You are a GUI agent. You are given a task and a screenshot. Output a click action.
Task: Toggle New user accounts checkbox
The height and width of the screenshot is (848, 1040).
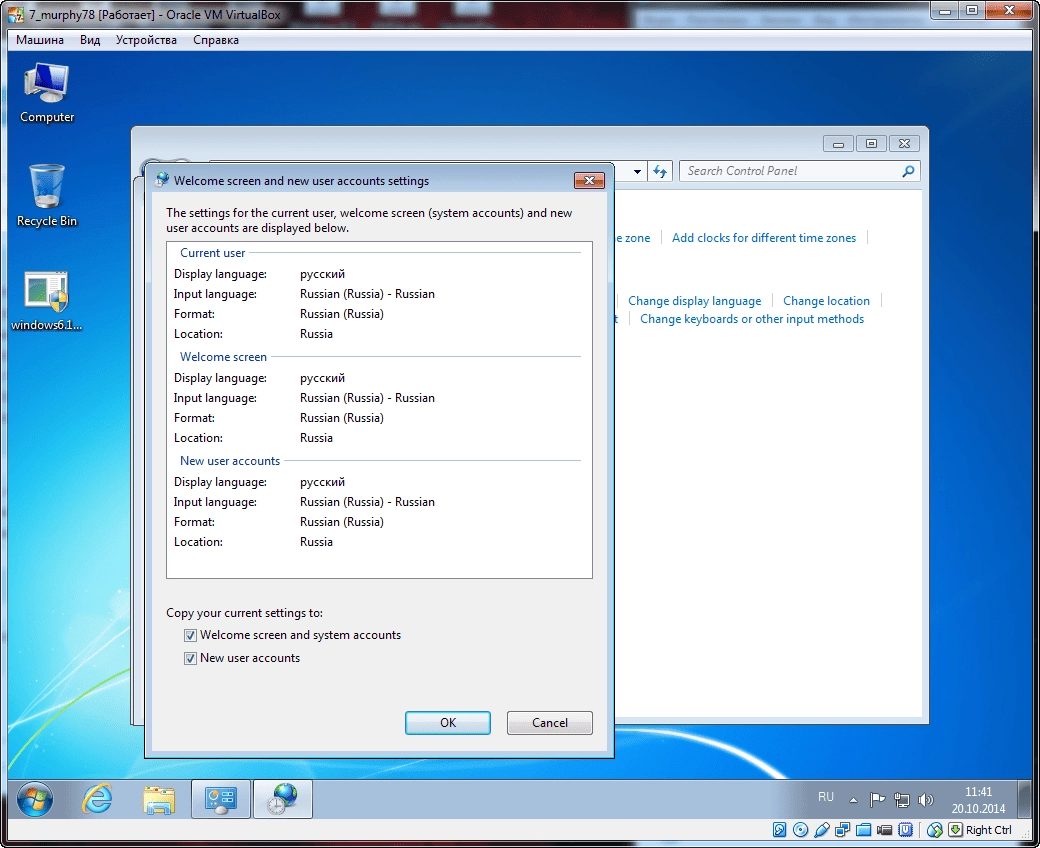tap(190, 658)
